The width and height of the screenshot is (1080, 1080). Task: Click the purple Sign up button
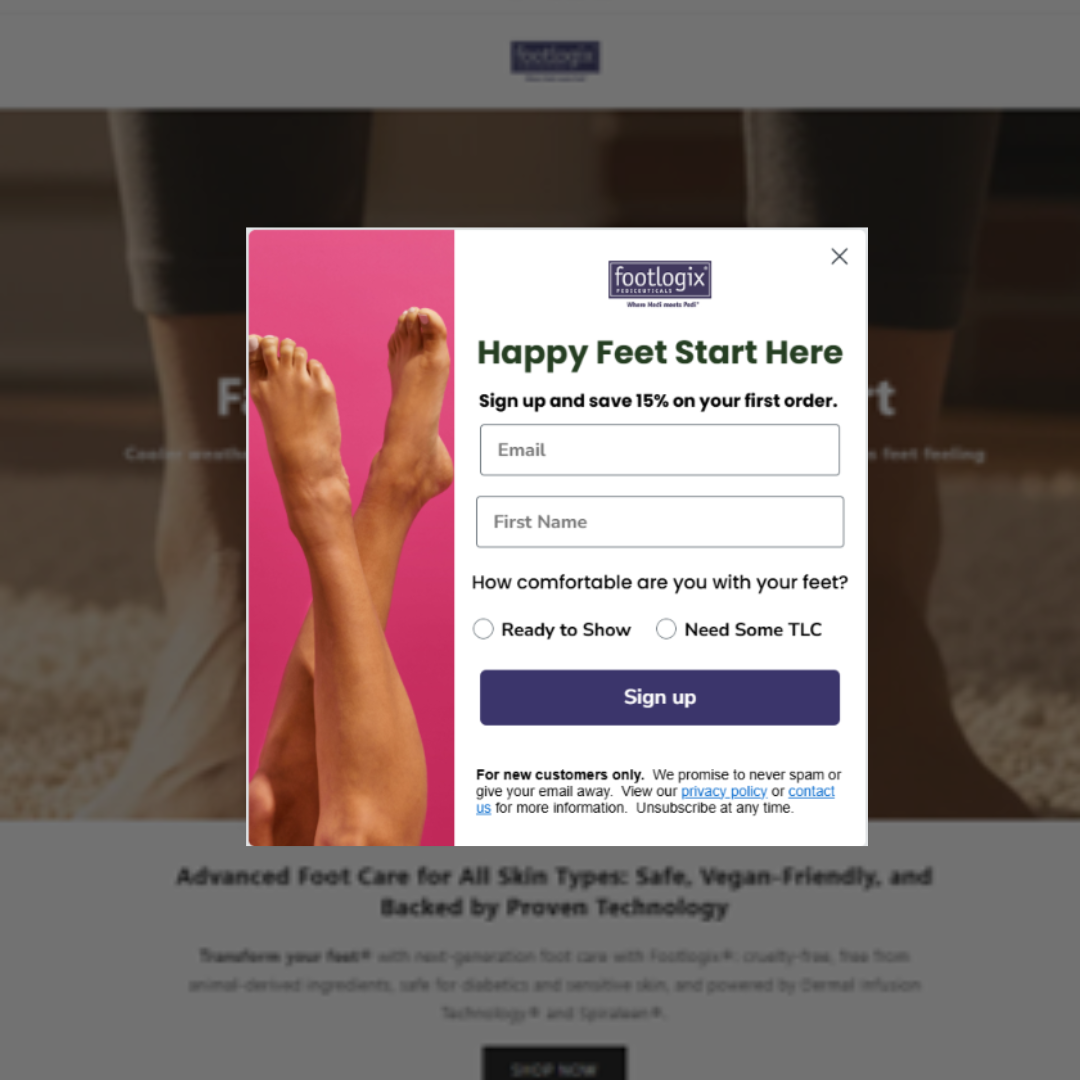pyautogui.click(x=659, y=697)
